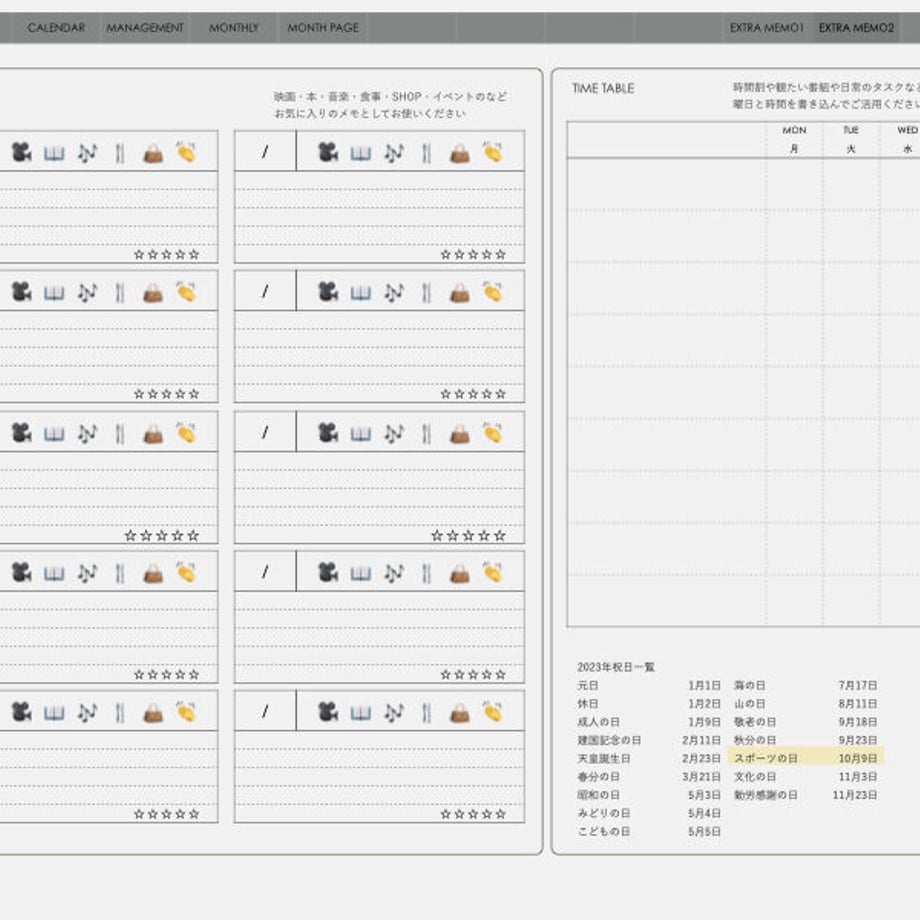Mark the music notes icon in the fourth right-column card
The width and height of the screenshot is (920, 920).
[x=394, y=573]
